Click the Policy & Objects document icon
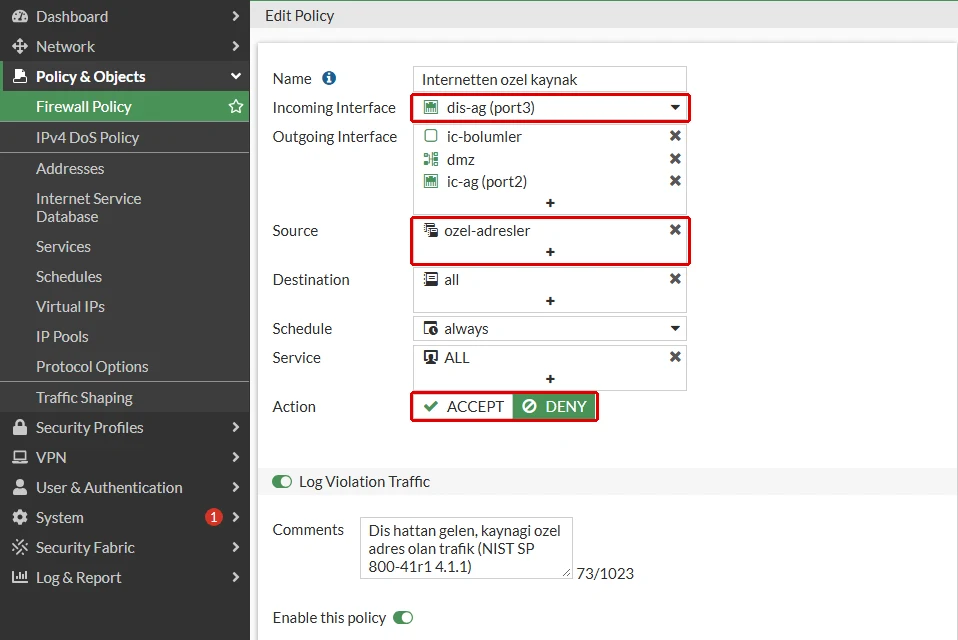 coord(20,76)
